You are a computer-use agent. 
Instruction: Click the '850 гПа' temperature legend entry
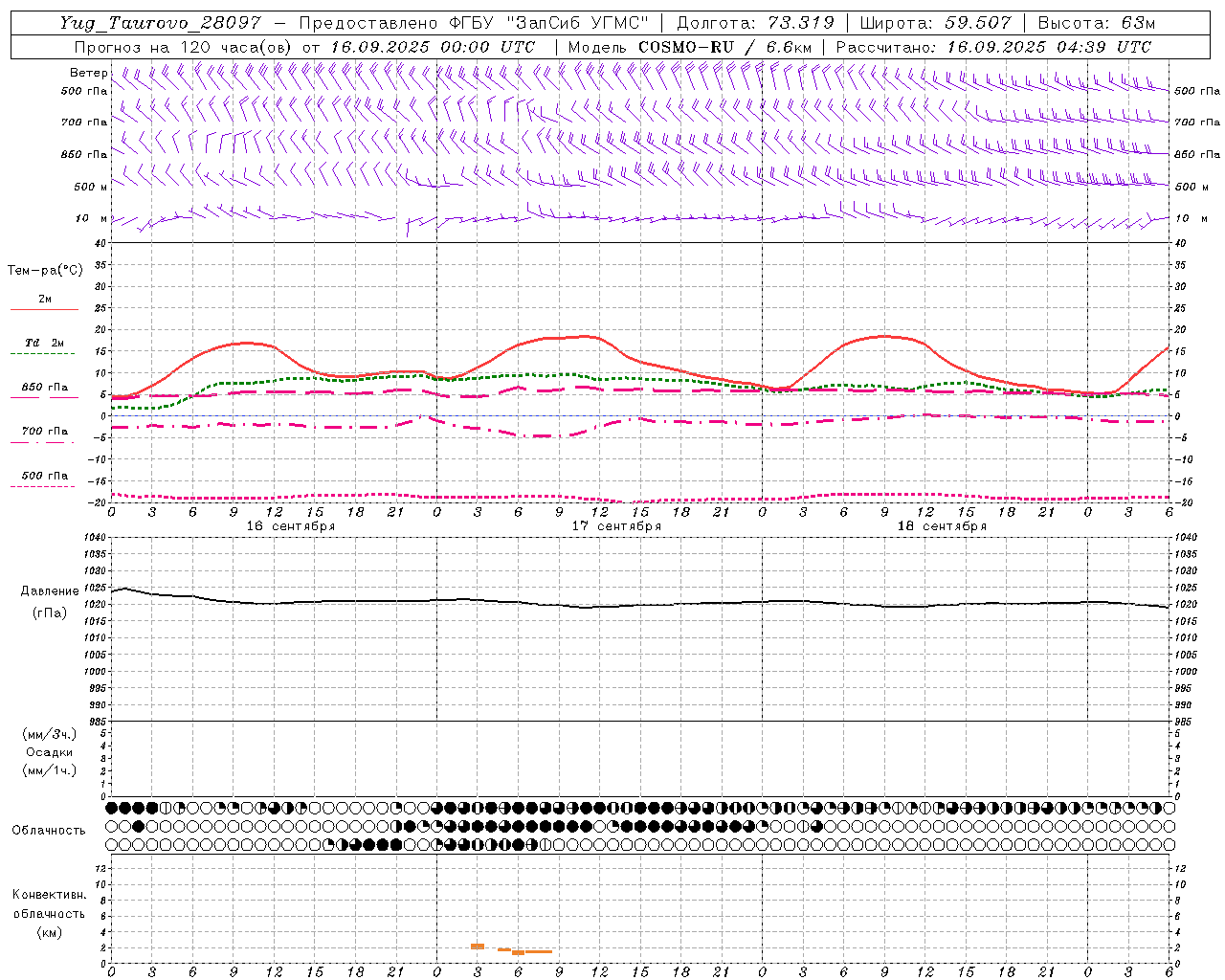point(45,387)
